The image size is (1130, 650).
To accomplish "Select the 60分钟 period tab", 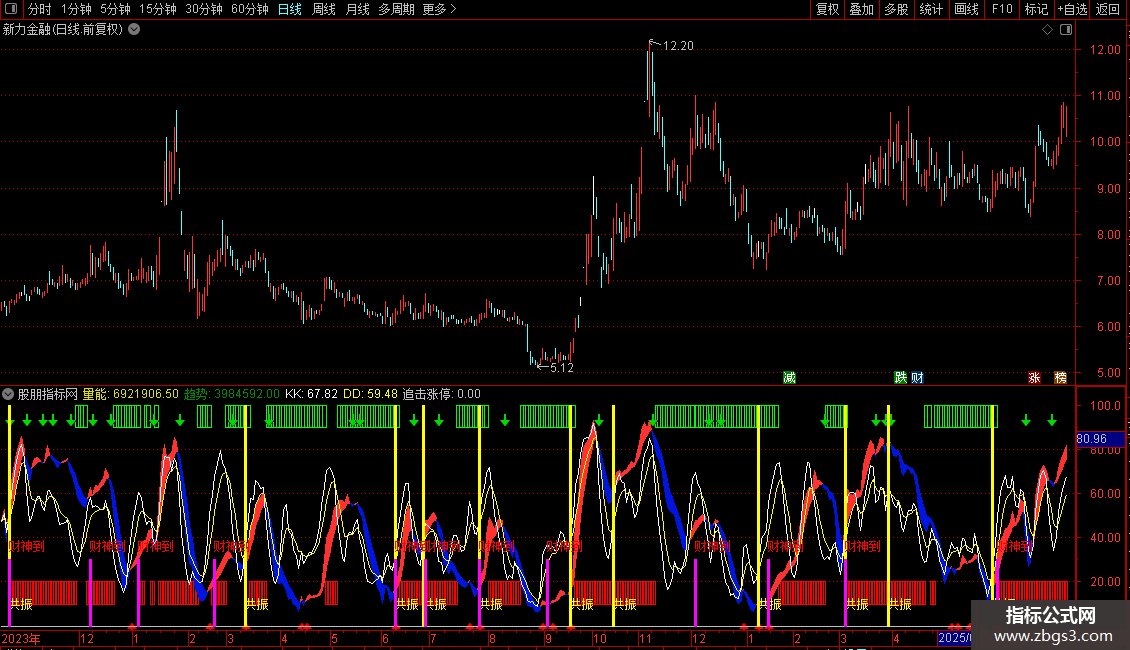I will (250, 9).
